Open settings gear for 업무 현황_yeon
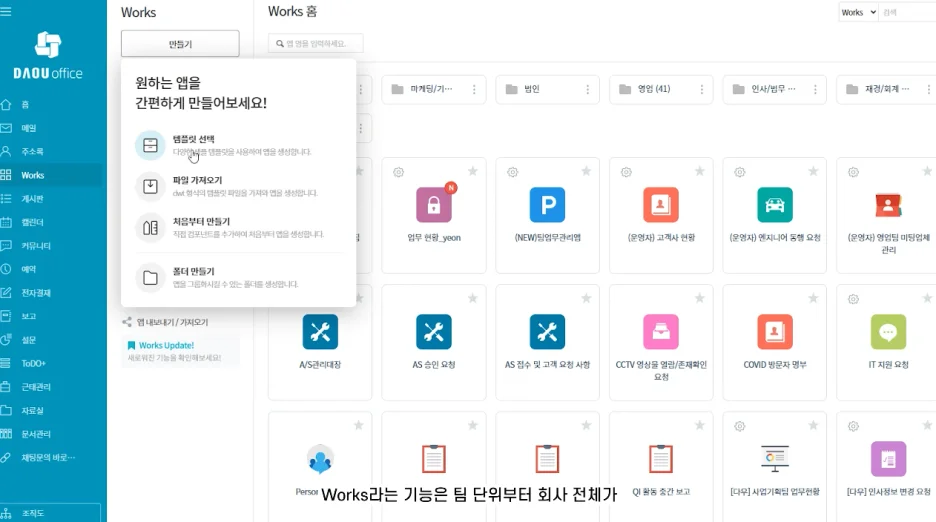The image size is (936, 522). point(398,172)
